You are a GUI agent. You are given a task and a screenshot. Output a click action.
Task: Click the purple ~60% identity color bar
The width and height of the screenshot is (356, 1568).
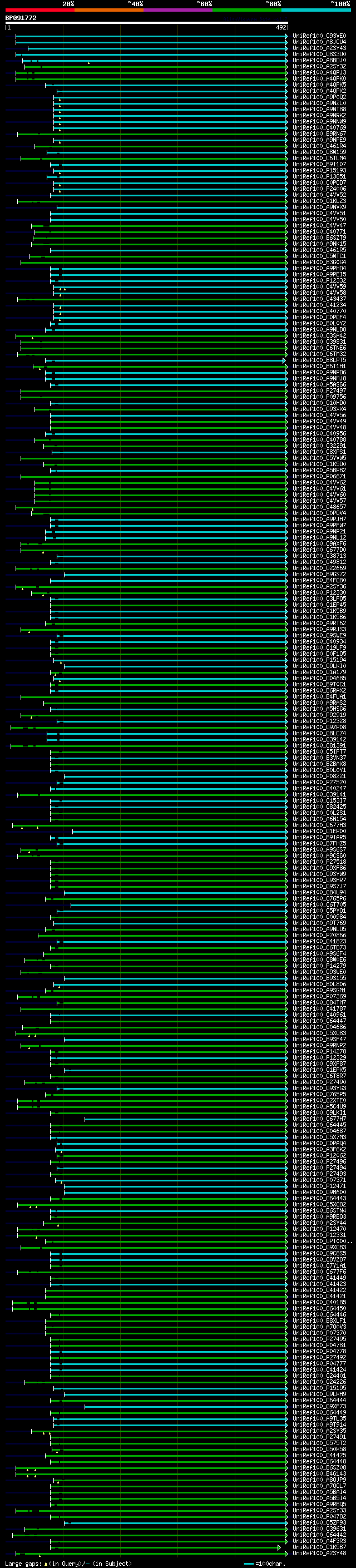[177, 10]
